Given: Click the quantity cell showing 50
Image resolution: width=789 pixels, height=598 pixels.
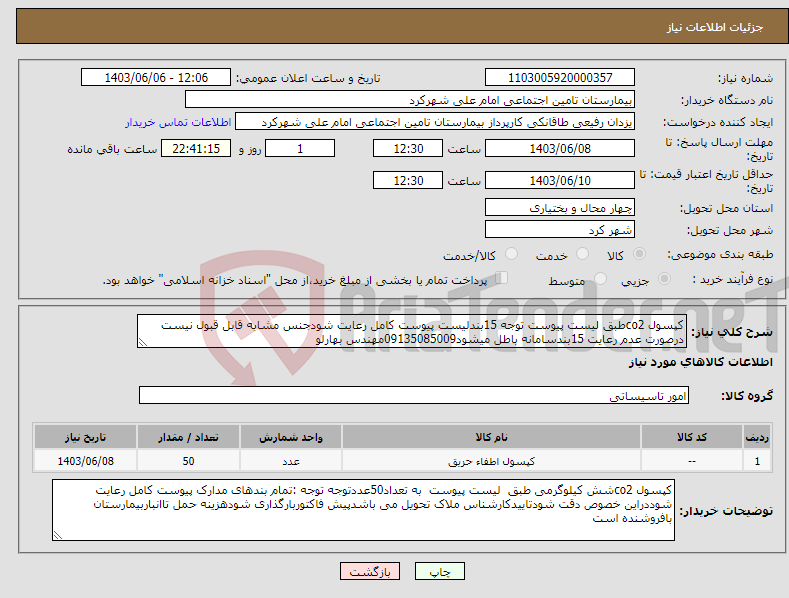Looking at the screenshot, I should point(188,461).
